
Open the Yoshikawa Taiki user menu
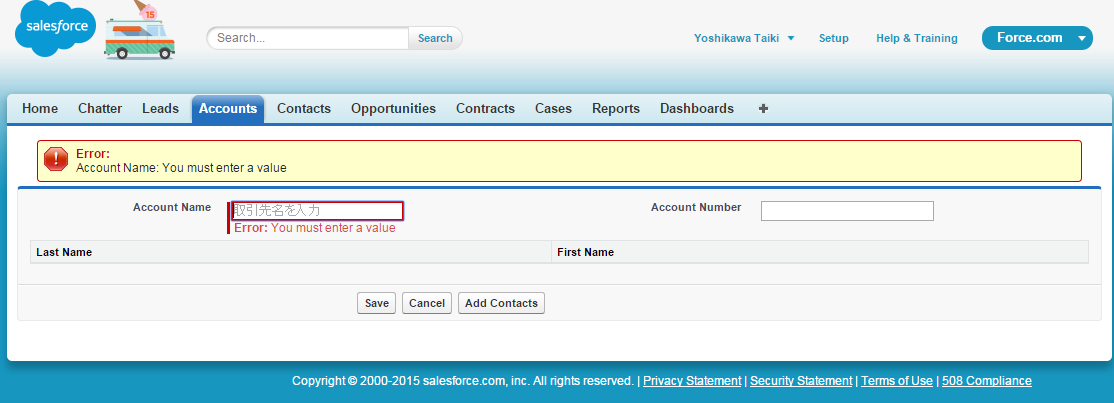coord(744,38)
